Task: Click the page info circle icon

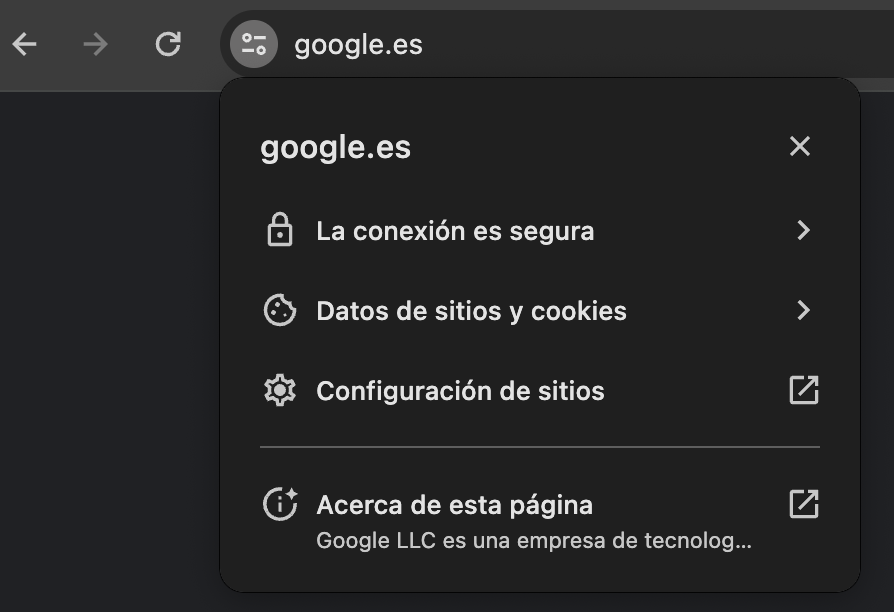Action: click(280, 504)
